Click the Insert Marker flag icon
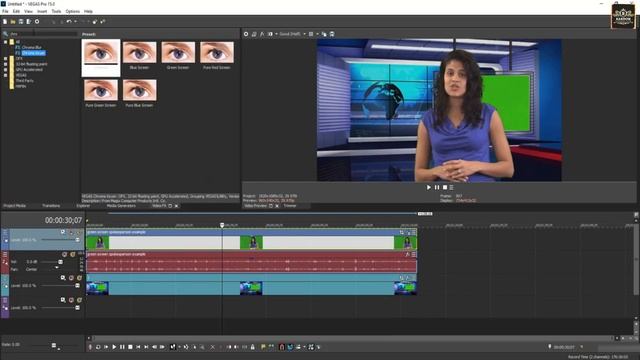This screenshot has height=360, width=640. [x=263, y=347]
